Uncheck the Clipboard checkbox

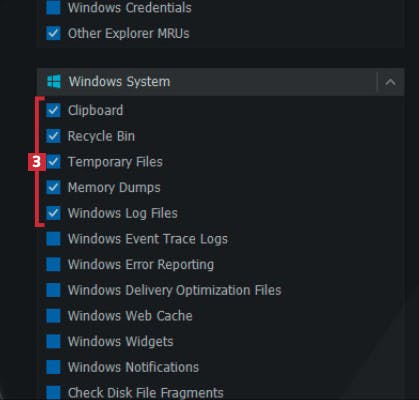(x=53, y=110)
